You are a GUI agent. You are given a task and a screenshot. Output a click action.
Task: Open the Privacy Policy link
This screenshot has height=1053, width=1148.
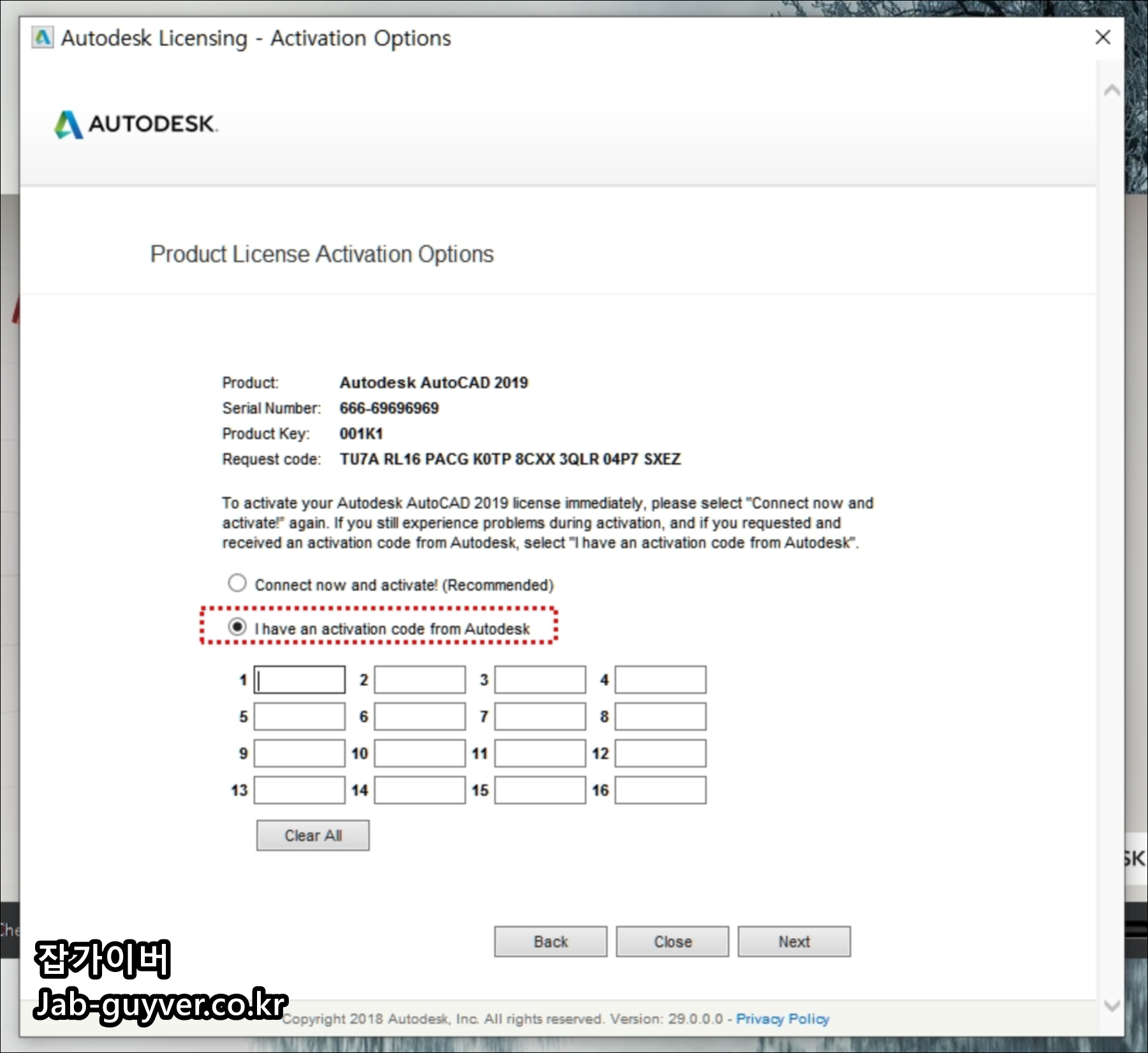[783, 1019]
